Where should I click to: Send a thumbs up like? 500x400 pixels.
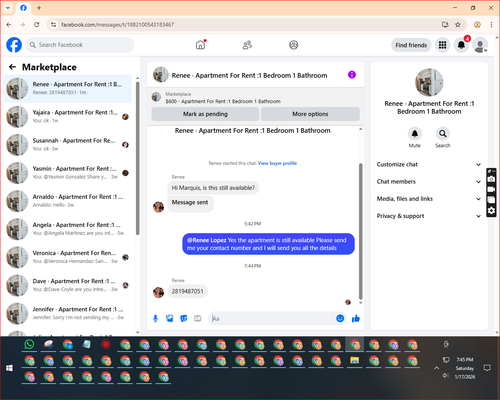[x=356, y=318]
